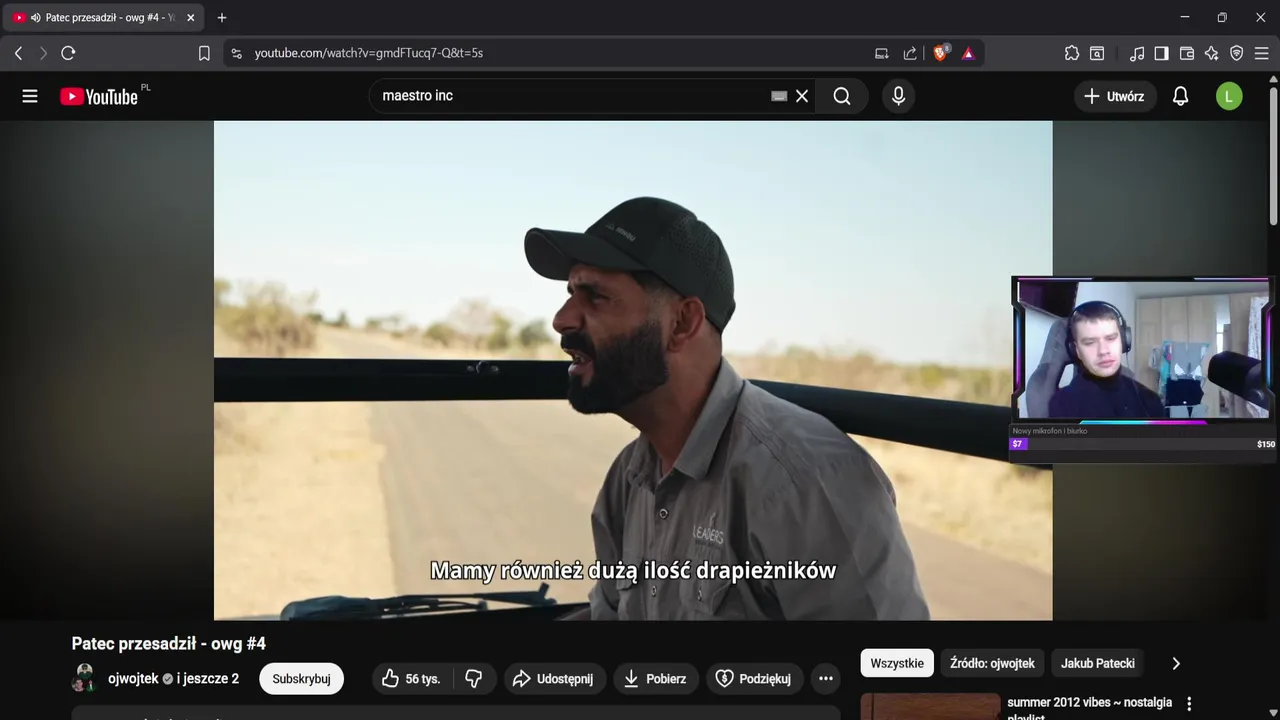The height and width of the screenshot is (720, 1280).
Task: Open Brave Wallet icon
Action: click(1187, 53)
